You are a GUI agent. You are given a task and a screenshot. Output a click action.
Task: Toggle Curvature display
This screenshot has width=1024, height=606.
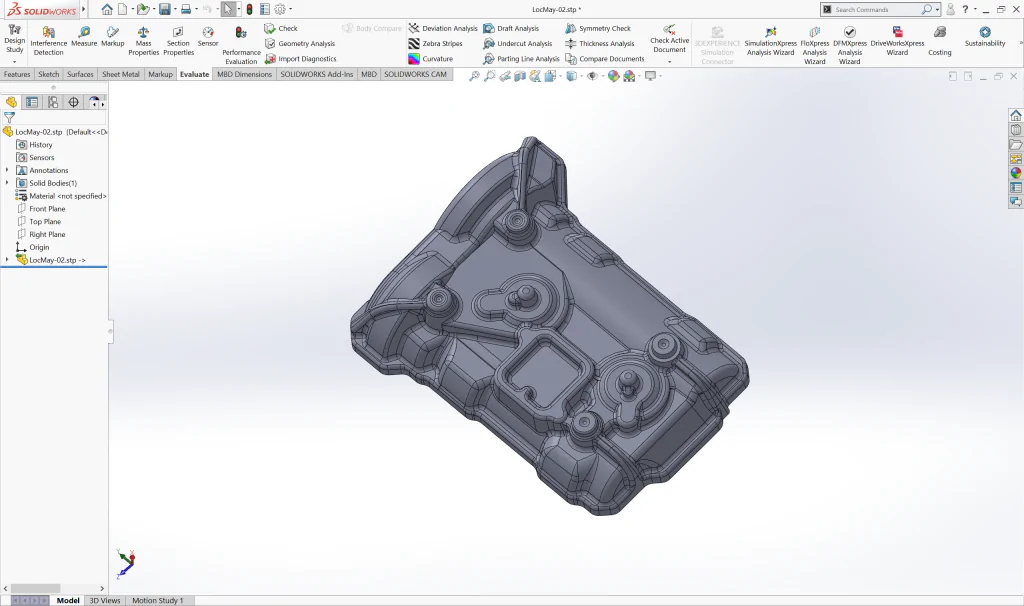coord(431,59)
